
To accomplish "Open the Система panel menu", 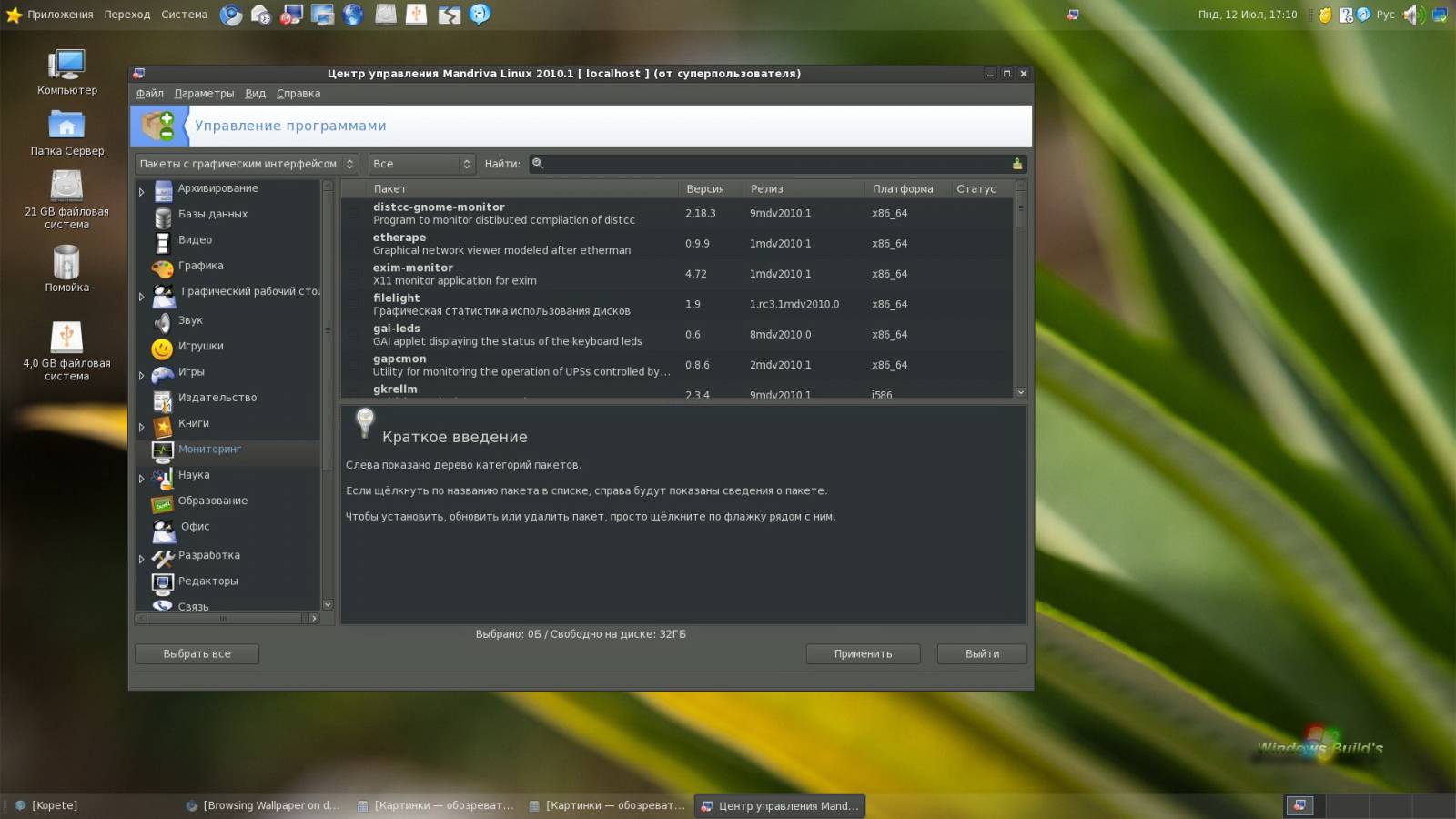I will (x=185, y=15).
